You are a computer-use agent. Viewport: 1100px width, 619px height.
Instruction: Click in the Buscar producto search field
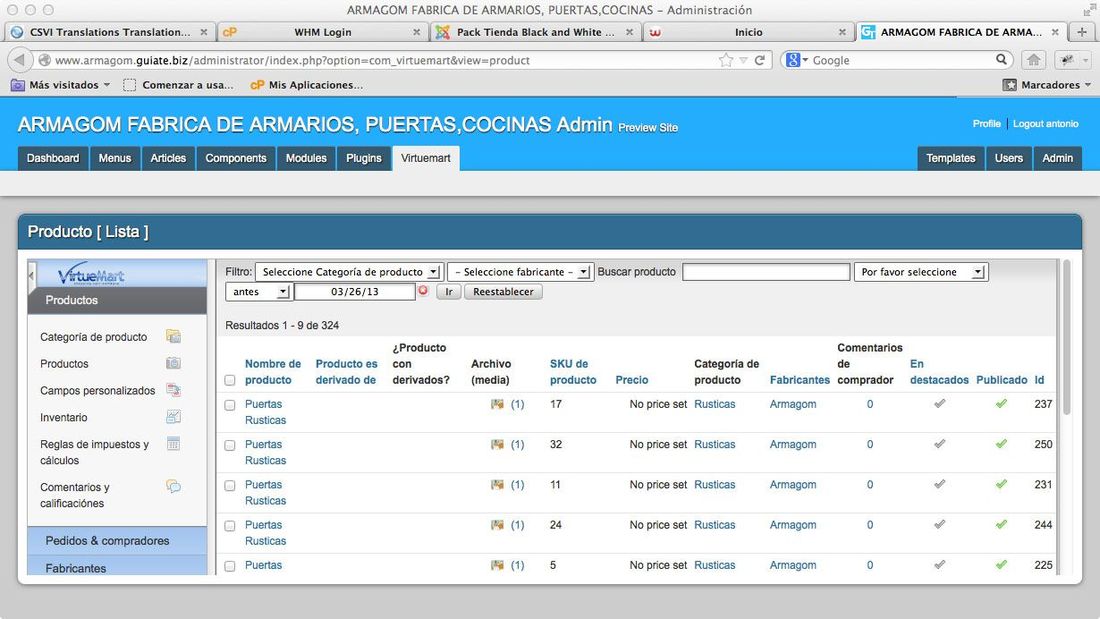pyautogui.click(x=765, y=272)
